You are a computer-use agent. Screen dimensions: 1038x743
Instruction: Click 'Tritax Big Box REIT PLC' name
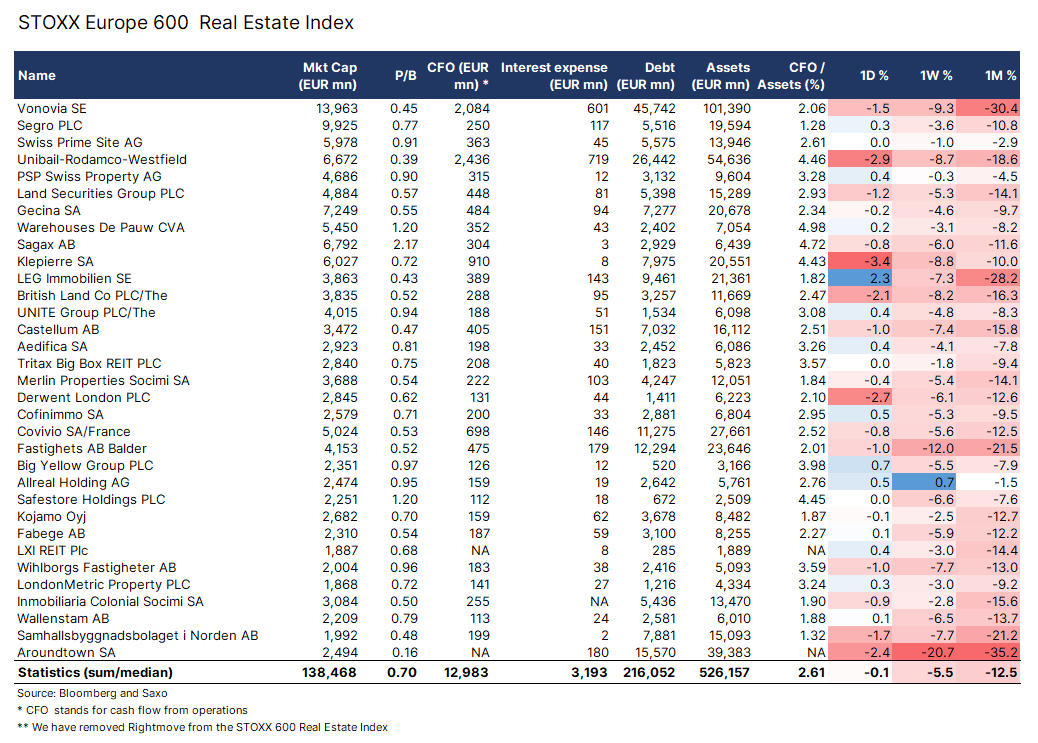pos(89,364)
